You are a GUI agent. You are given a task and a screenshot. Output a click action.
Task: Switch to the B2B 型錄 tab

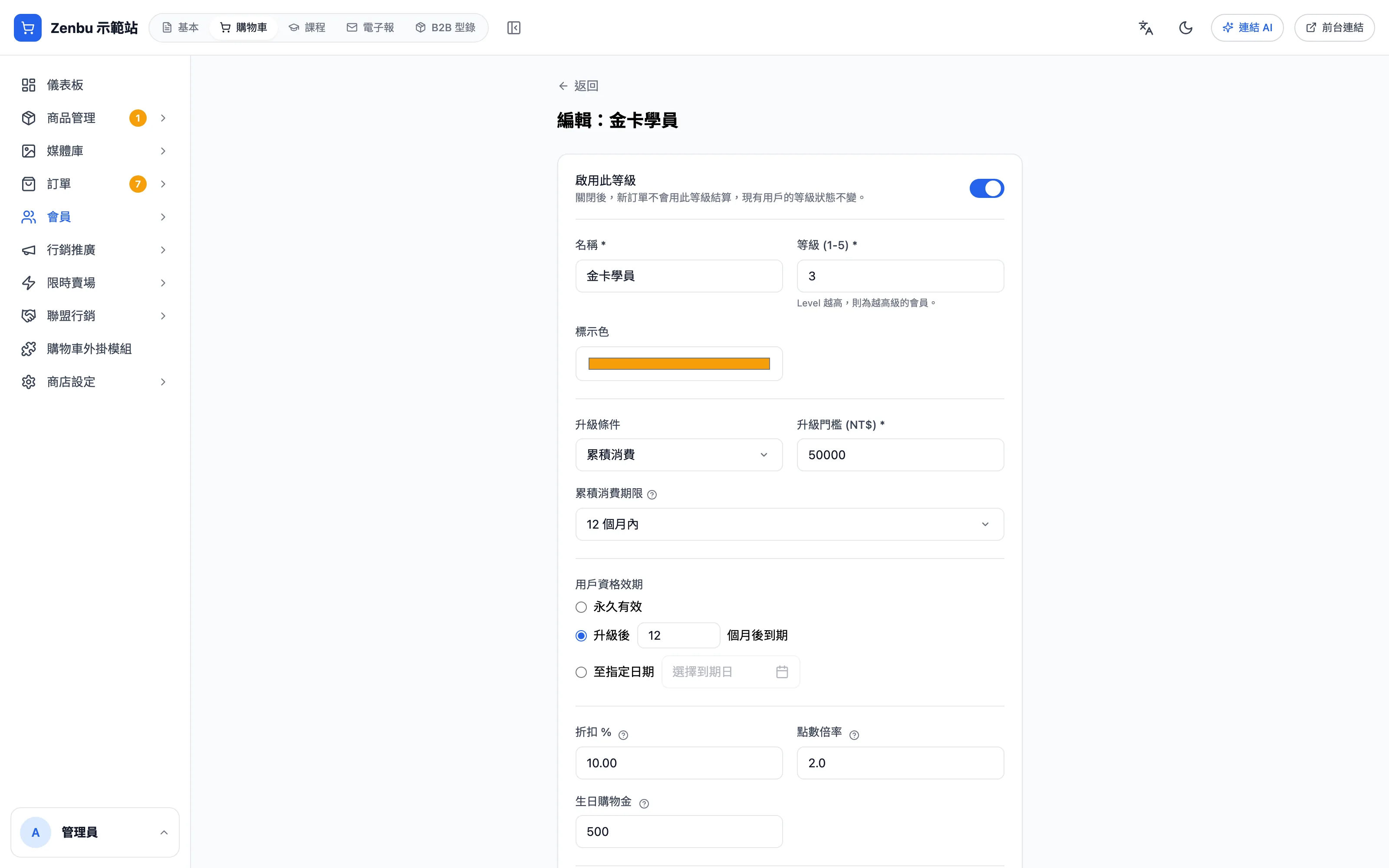click(x=445, y=27)
